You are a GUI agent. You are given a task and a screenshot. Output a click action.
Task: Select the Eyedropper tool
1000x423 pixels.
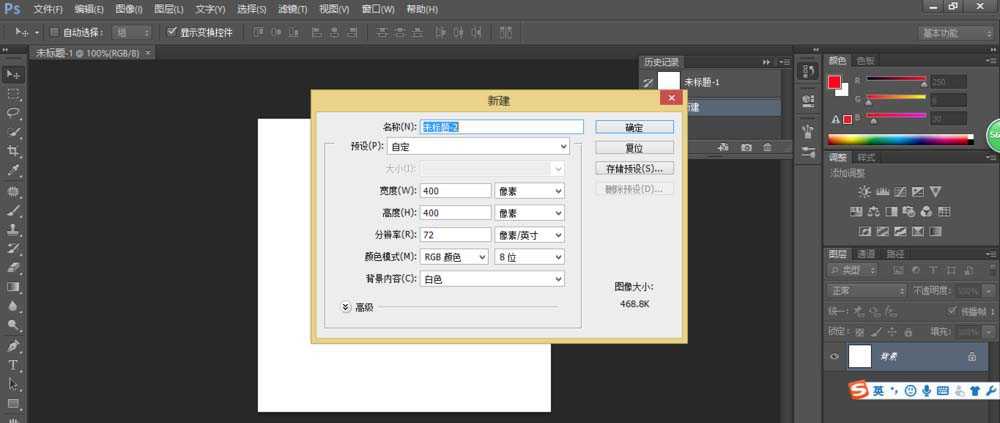coord(14,170)
